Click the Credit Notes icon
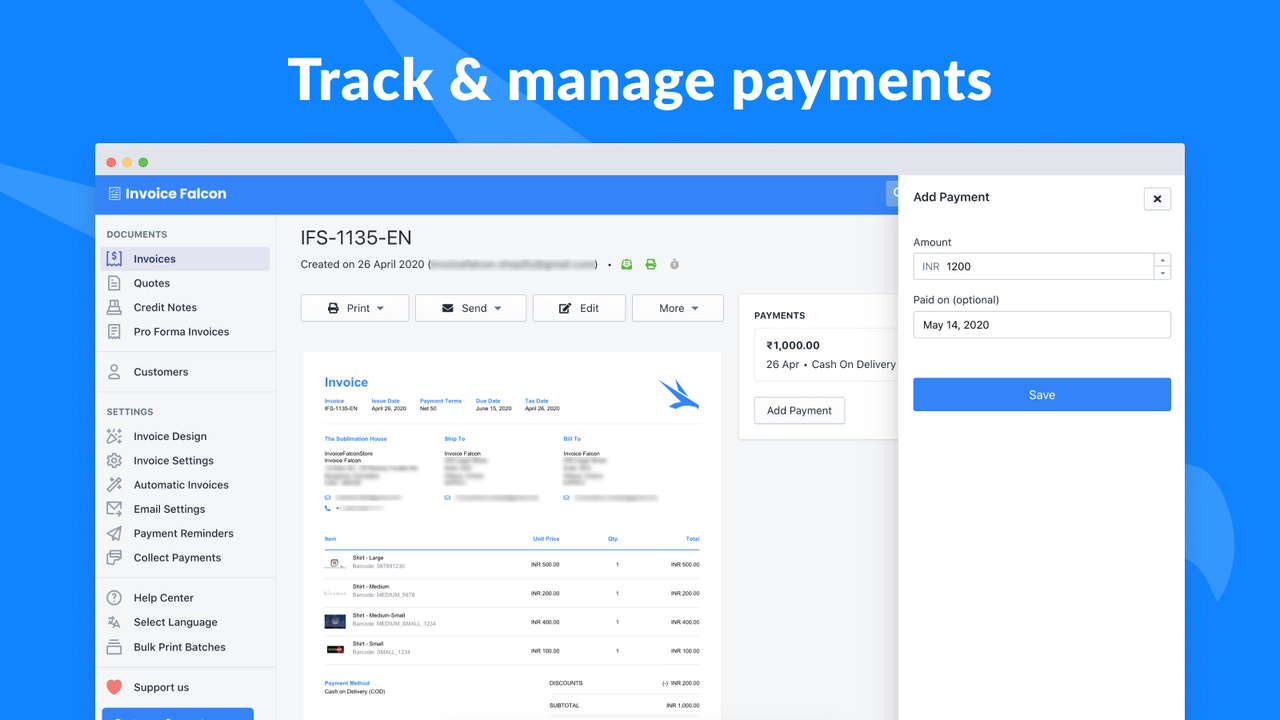Image resolution: width=1280 pixels, height=720 pixels. 117,307
